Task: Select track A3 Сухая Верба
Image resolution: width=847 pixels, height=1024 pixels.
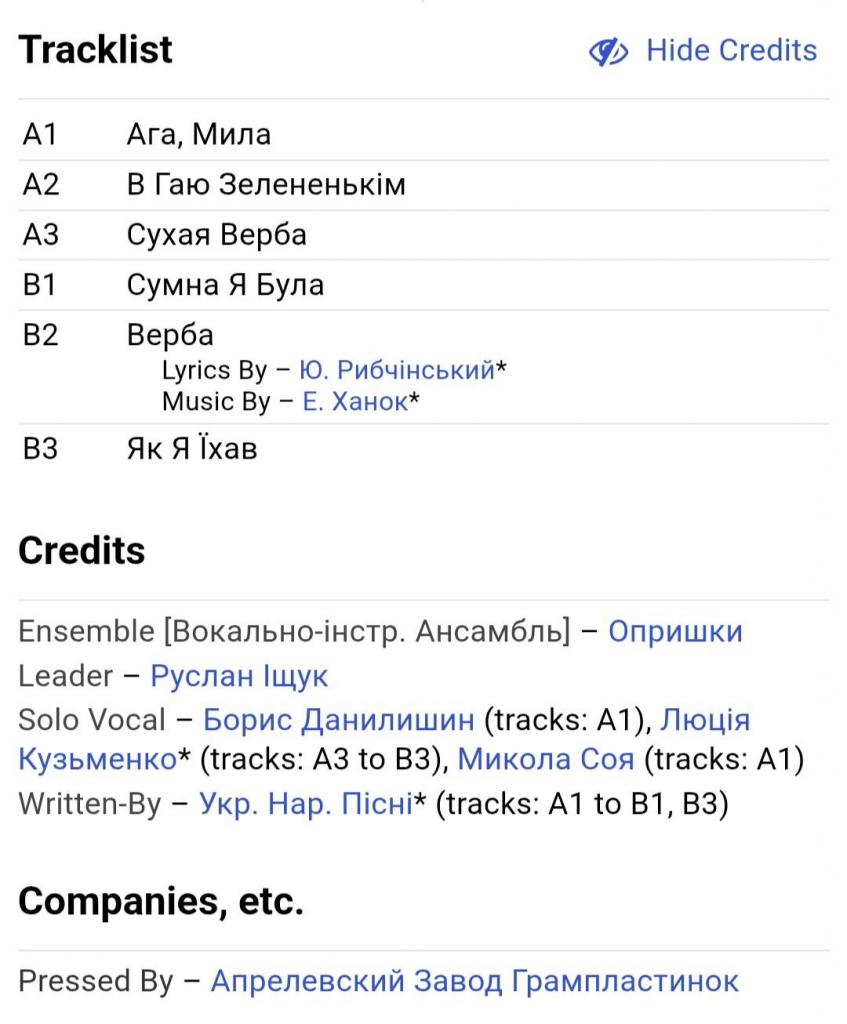Action: point(423,235)
